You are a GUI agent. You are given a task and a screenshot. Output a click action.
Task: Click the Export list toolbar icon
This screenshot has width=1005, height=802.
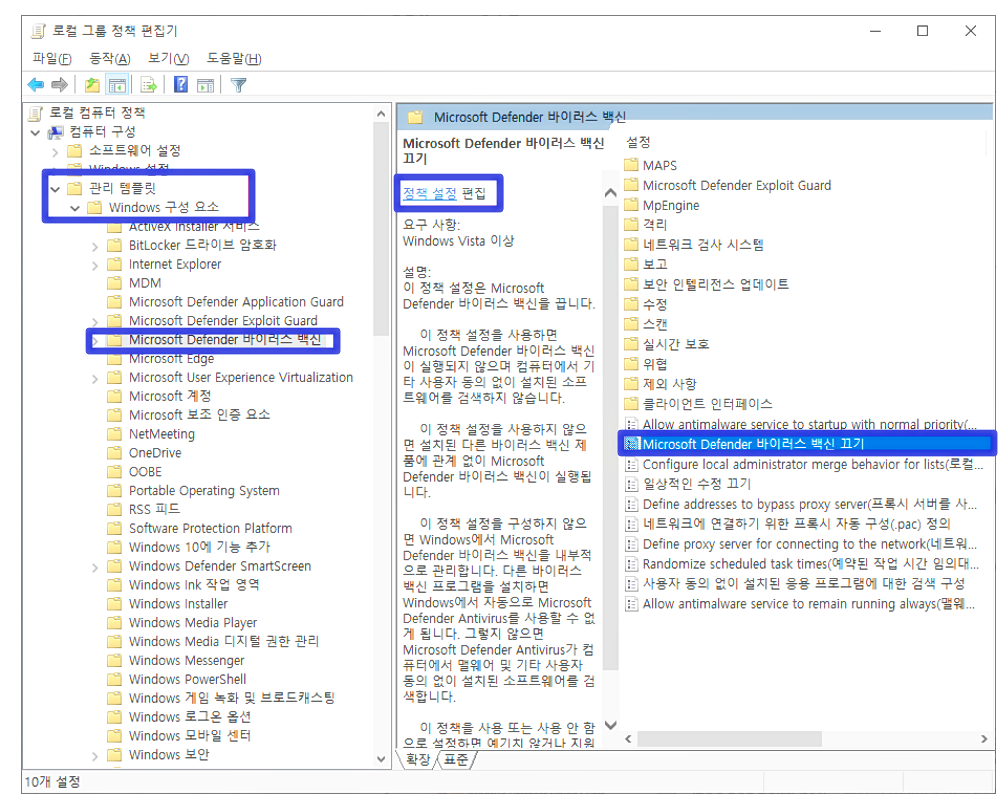click(x=149, y=85)
